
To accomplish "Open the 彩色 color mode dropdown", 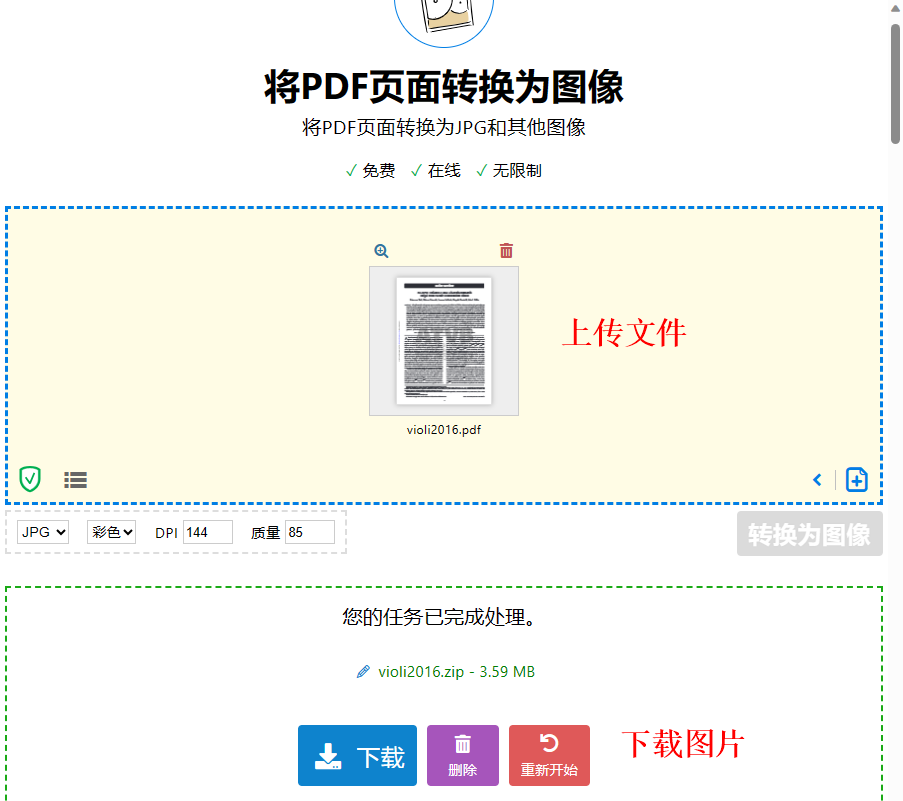I will 112,532.
